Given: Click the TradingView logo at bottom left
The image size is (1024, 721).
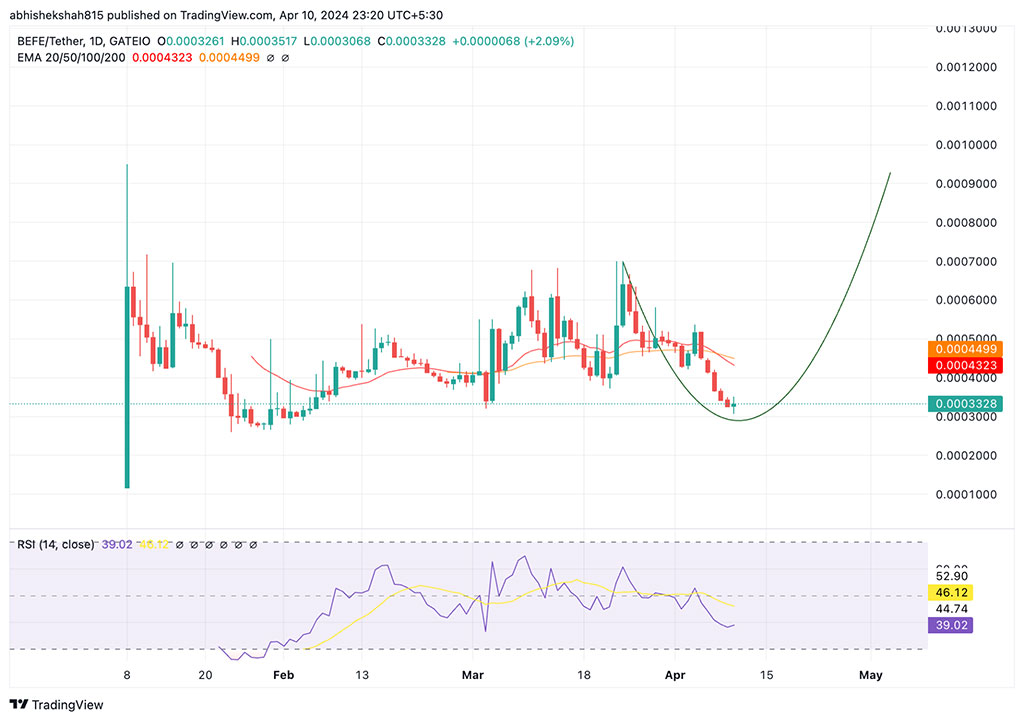Looking at the screenshot, I should tap(56, 705).
